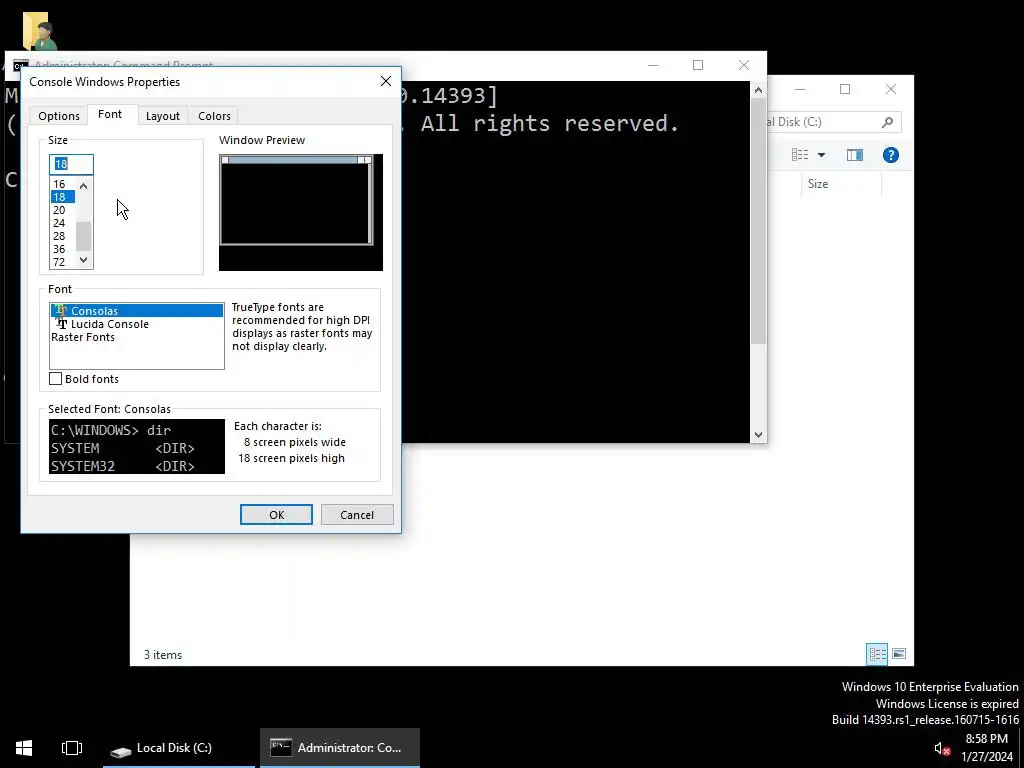This screenshot has width=1024, height=768.
Task: Click the Size column header in Explorer
Action: [x=841, y=184]
